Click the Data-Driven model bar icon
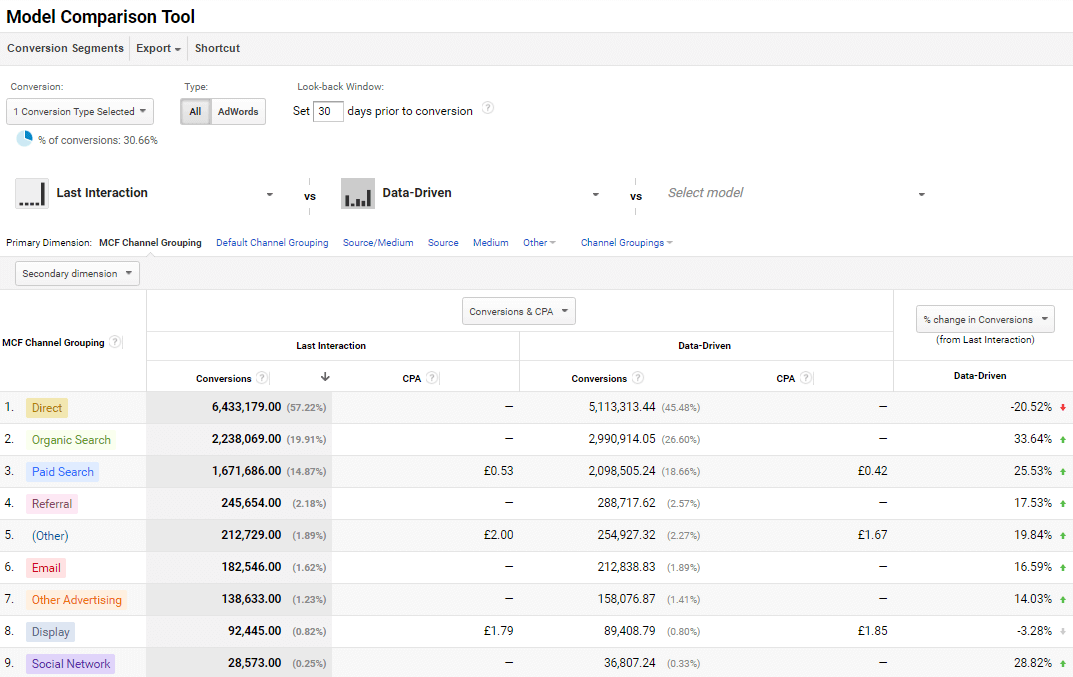Screen dimensions: 1073x677 click(358, 193)
